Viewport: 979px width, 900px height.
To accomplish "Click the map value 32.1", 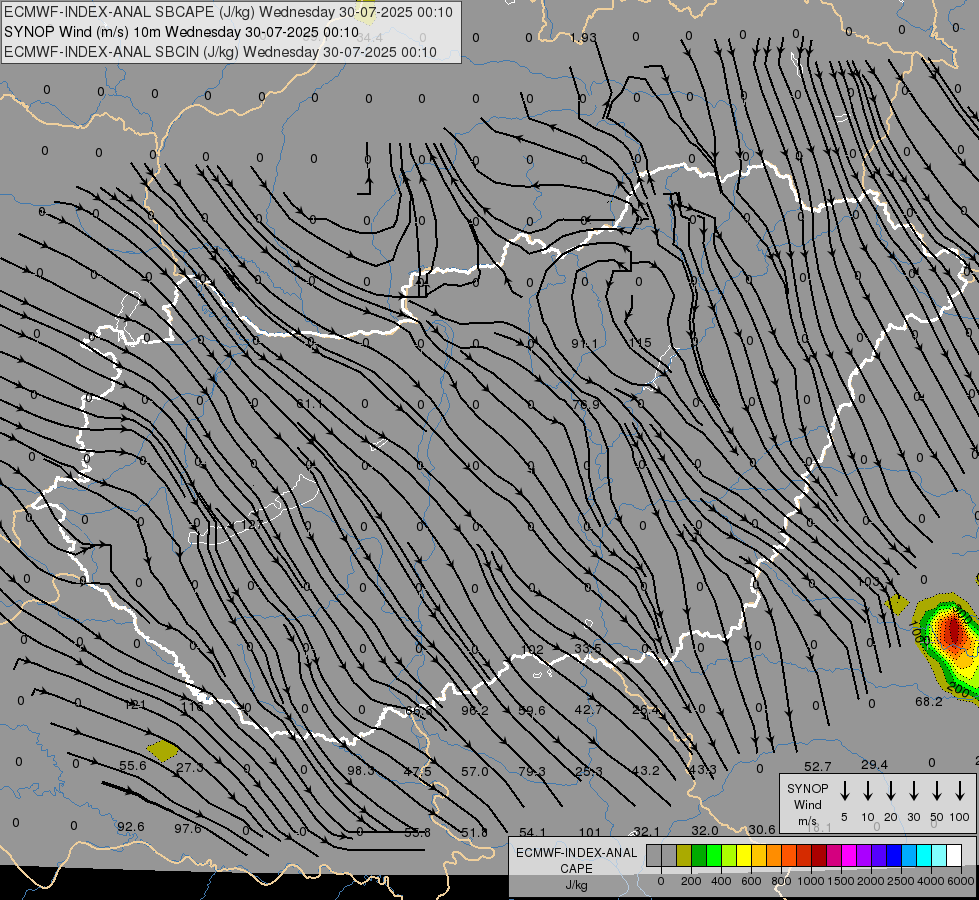I will pyautogui.click(x=646, y=831).
